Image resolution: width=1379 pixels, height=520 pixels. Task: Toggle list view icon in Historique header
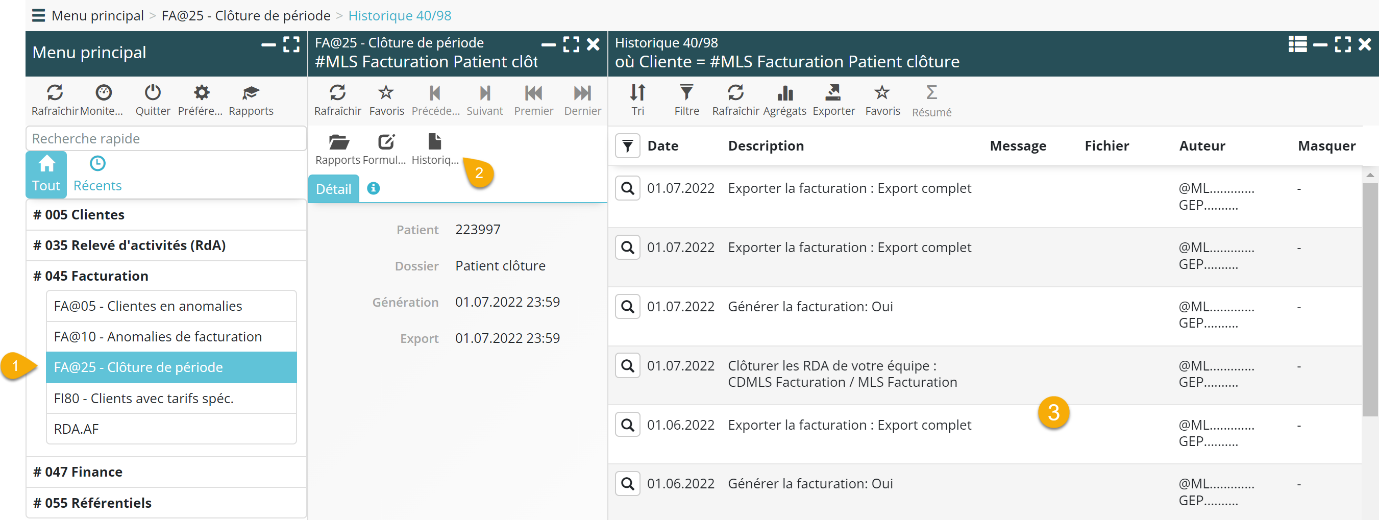[1297, 44]
